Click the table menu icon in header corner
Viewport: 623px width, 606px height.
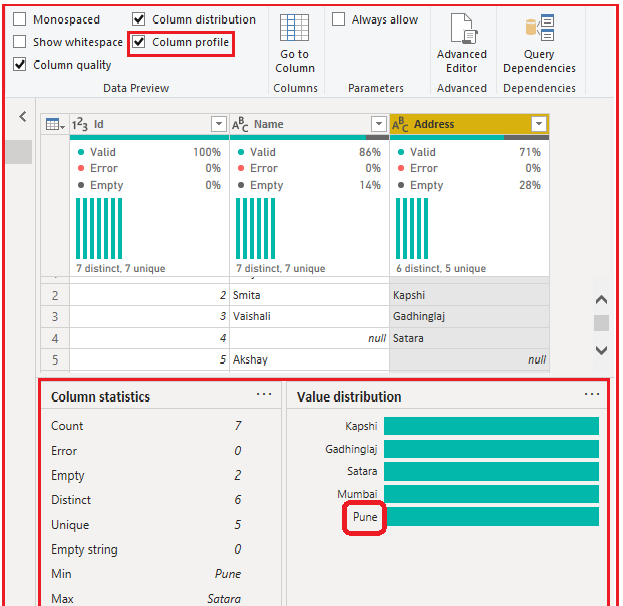tap(55, 124)
